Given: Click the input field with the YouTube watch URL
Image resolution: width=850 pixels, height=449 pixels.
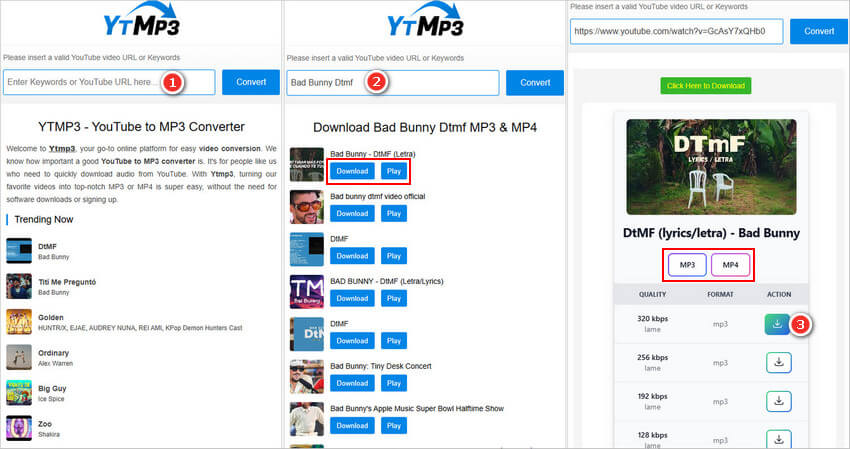Looking at the screenshot, I should pos(676,31).
